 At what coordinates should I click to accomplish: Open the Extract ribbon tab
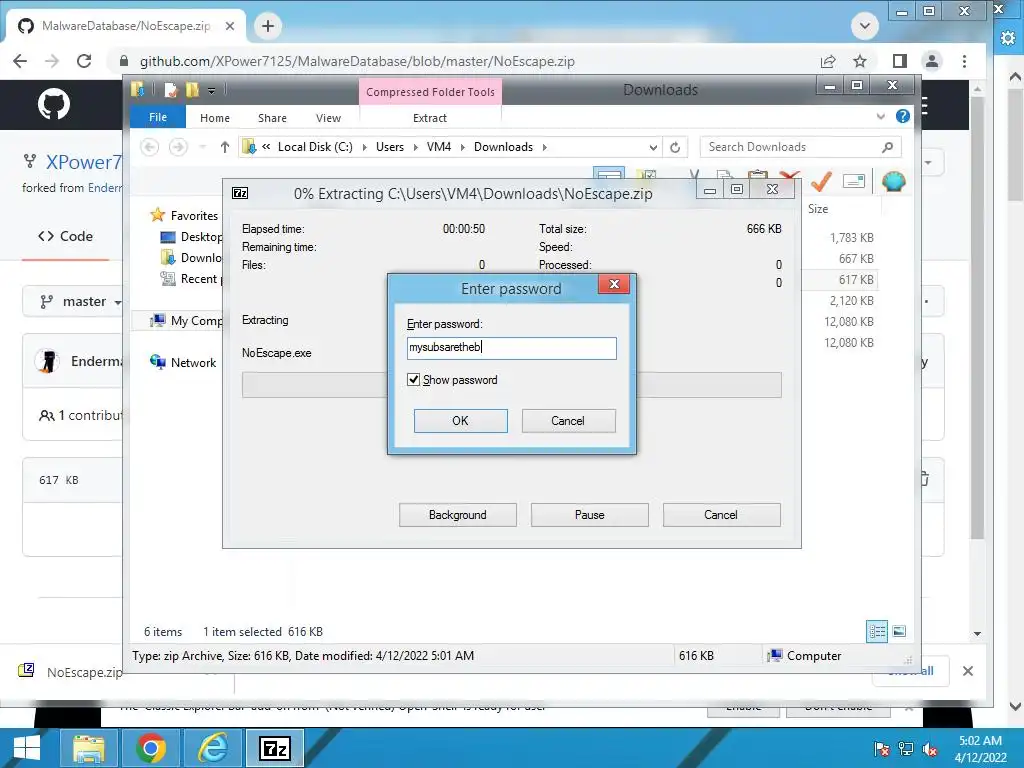tap(430, 118)
